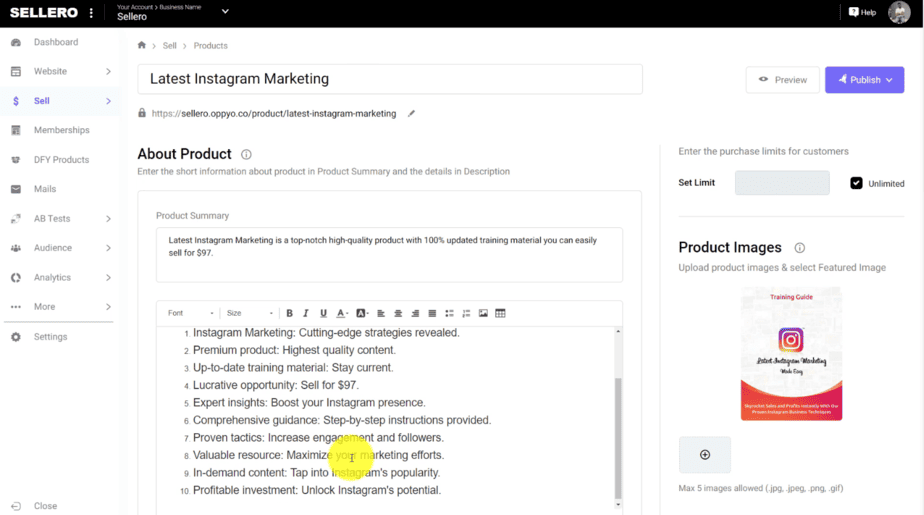This screenshot has height=515, width=924.
Task: Click the description editor scrollbar thumb
Action: click(x=618, y=438)
